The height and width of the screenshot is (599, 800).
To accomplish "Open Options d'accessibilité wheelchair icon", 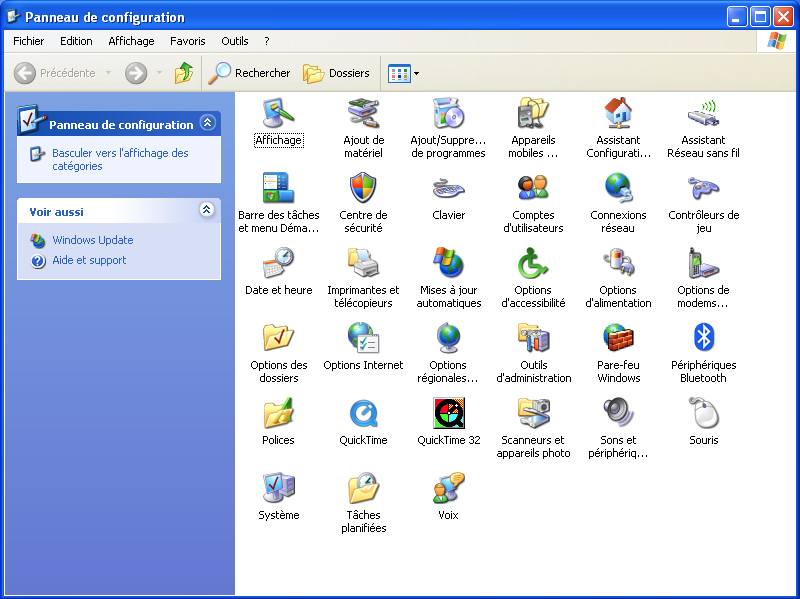I will [x=533, y=263].
